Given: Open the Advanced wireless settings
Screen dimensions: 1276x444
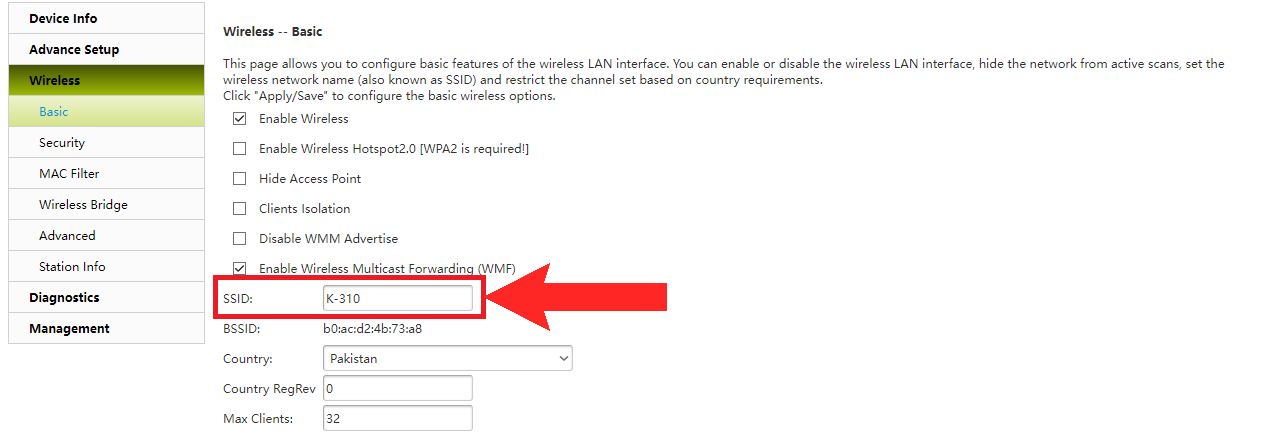Looking at the screenshot, I should tap(67, 236).
